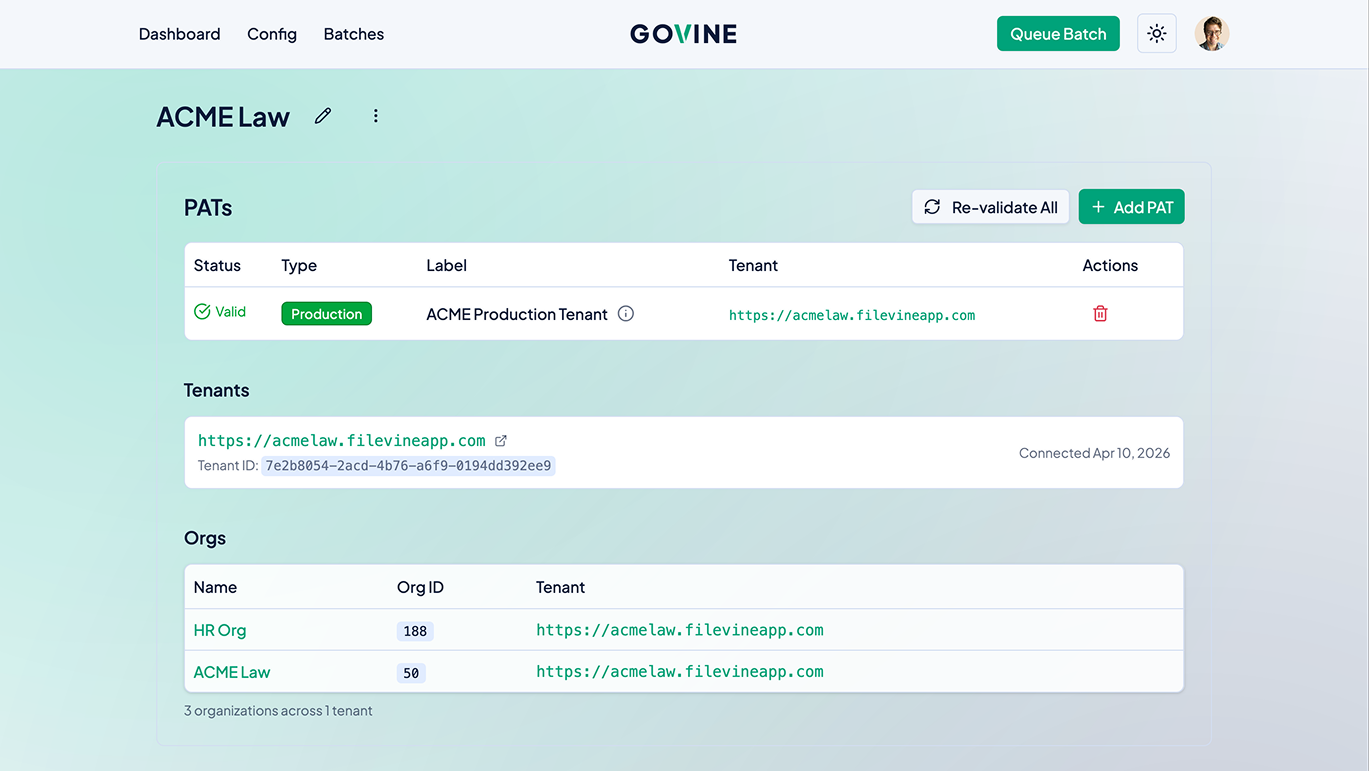Image resolution: width=1371 pixels, height=771 pixels.
Task: Click the Connected Apr 10, 2026 text
Action: coord(1094,453)
